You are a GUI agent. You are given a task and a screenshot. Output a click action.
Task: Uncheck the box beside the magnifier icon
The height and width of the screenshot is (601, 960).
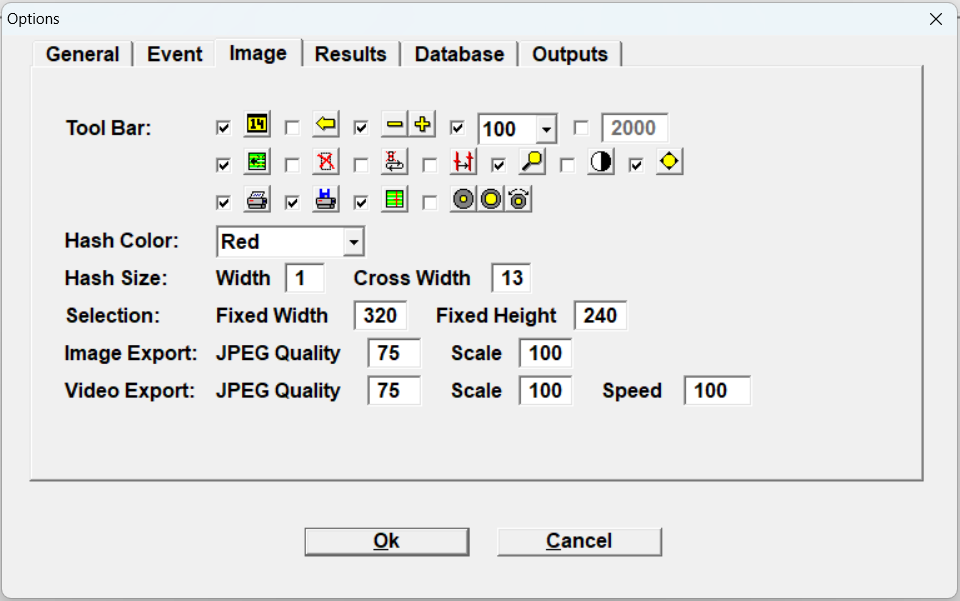pyautogui.click(x=498, y=165)
